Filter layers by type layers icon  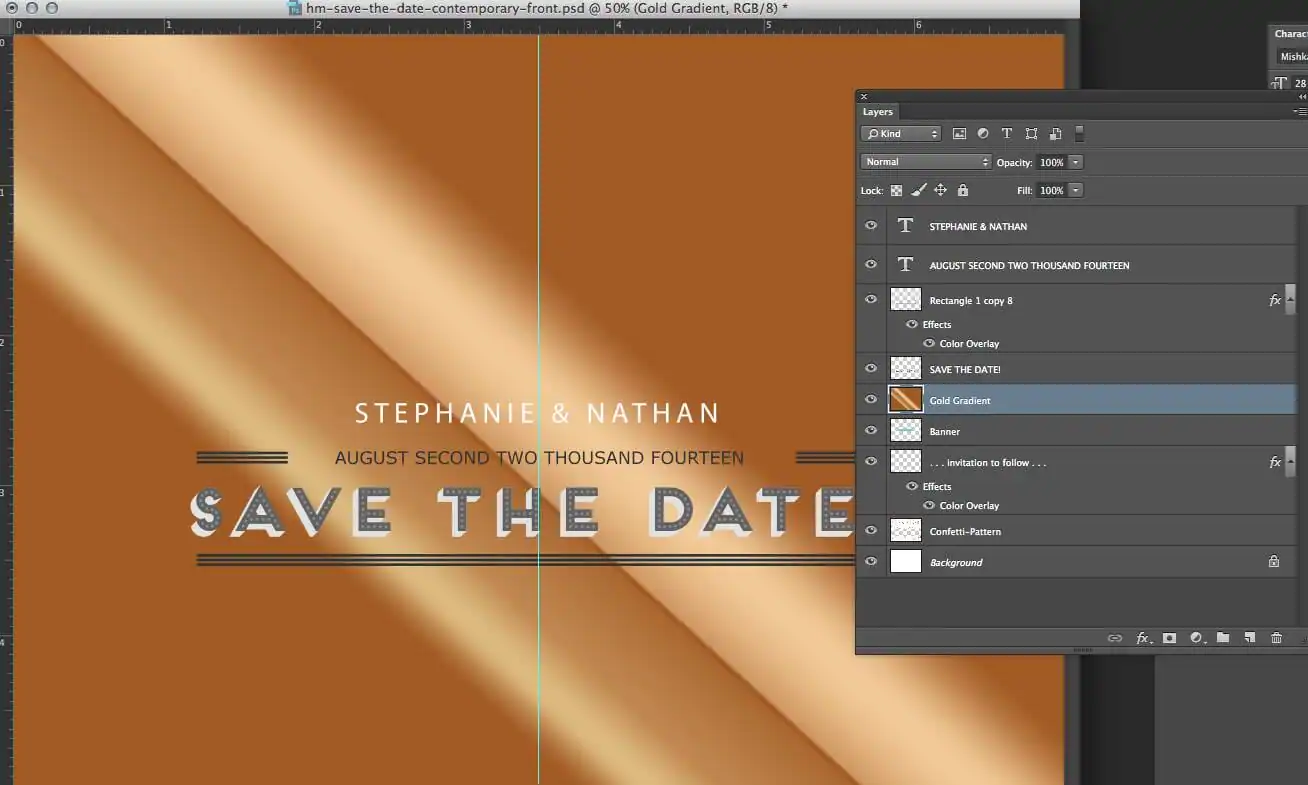pos(1007,134)
